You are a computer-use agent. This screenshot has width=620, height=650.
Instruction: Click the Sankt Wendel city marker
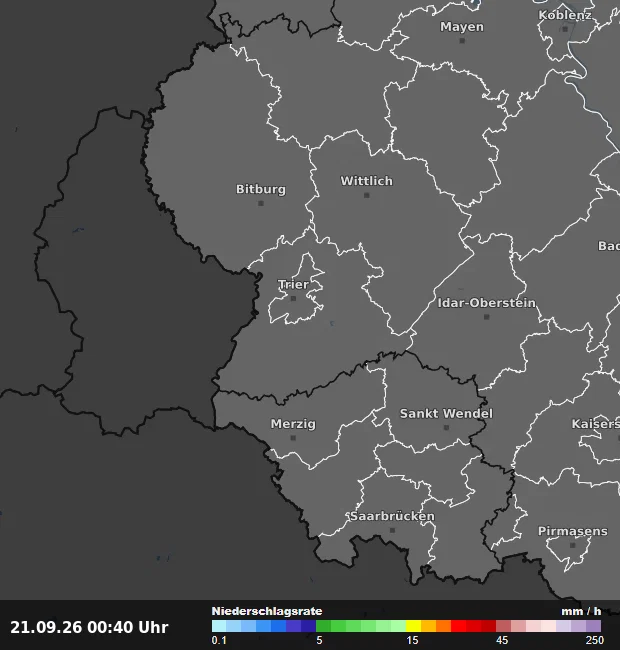pyautogui.click(x=446, y=427)
